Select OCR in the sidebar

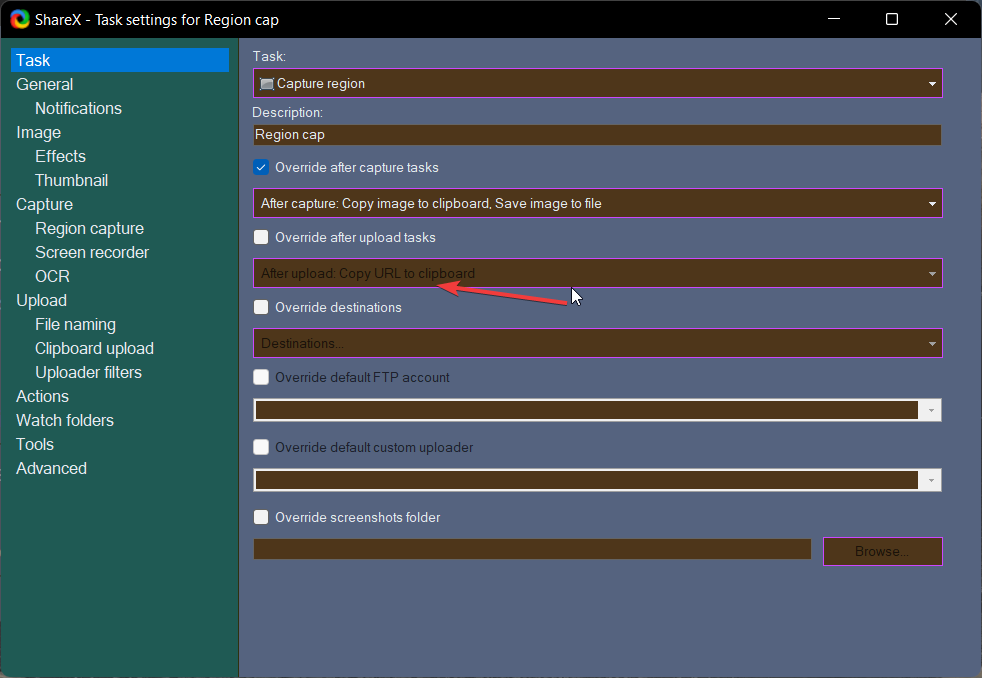[x=52, y=276]
